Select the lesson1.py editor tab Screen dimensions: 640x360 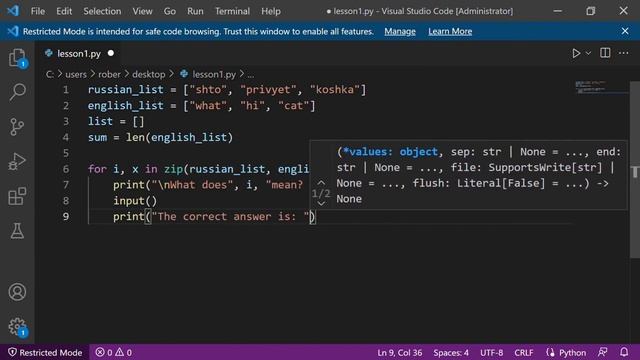pos(79,53)
